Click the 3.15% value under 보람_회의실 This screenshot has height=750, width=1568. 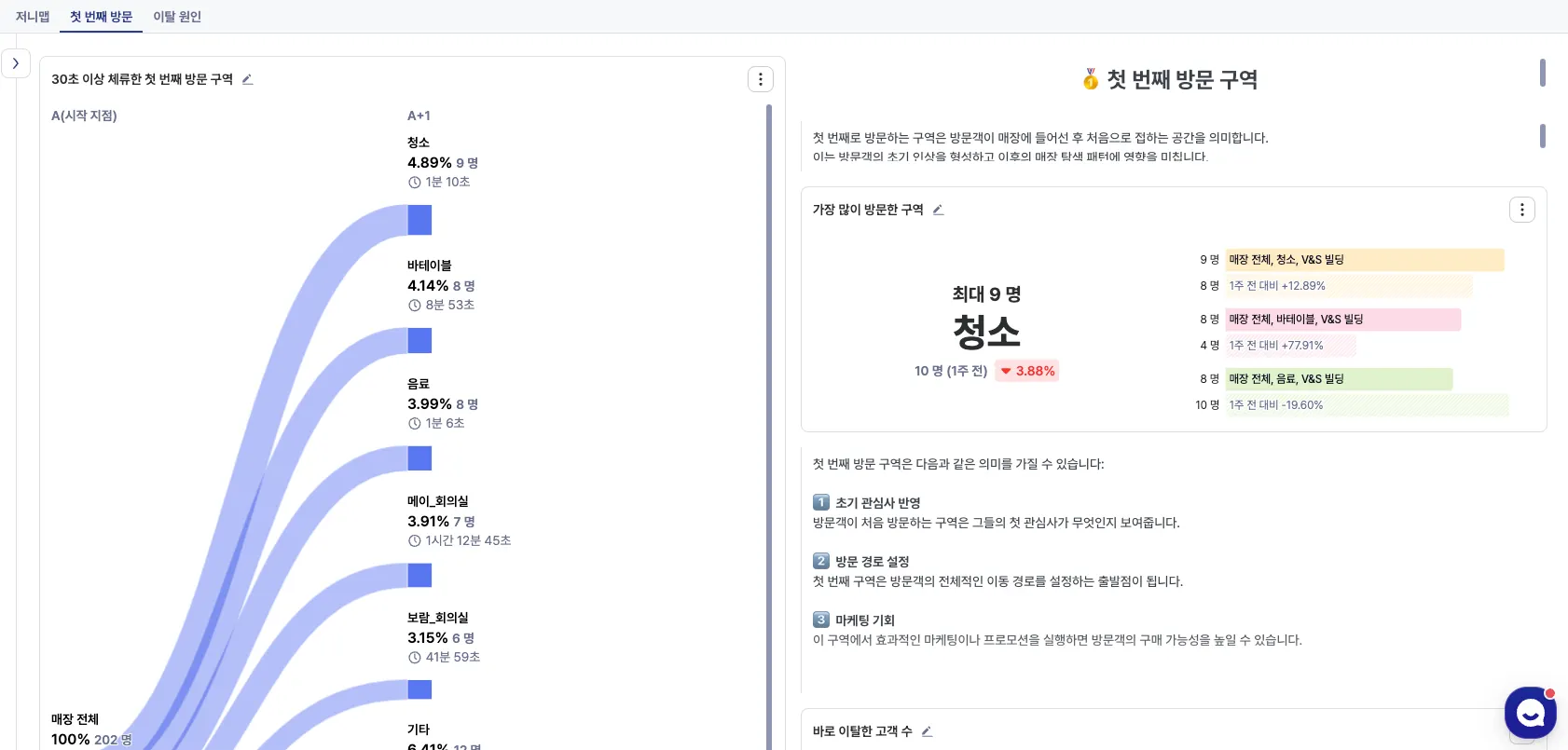pos(428,638)
